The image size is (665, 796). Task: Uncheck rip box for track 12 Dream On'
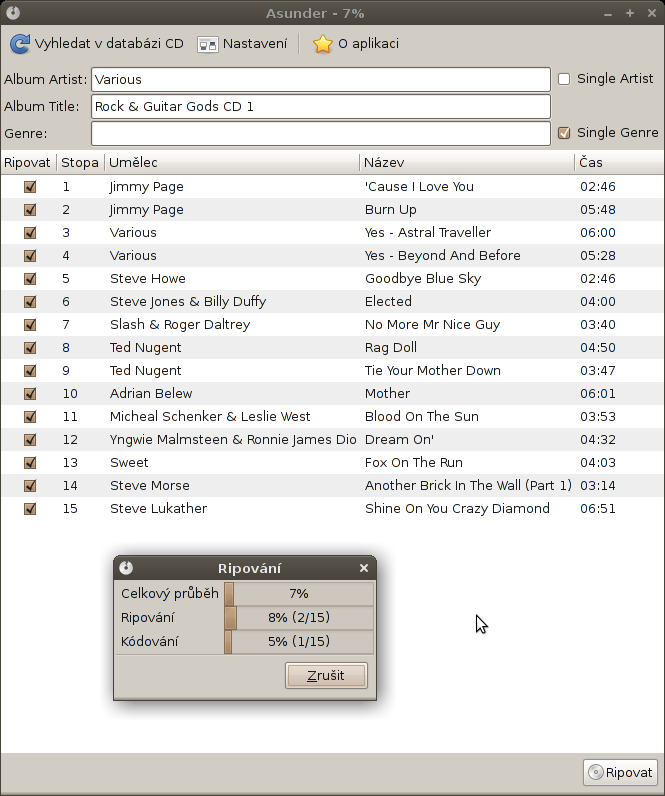click(30, 440)
